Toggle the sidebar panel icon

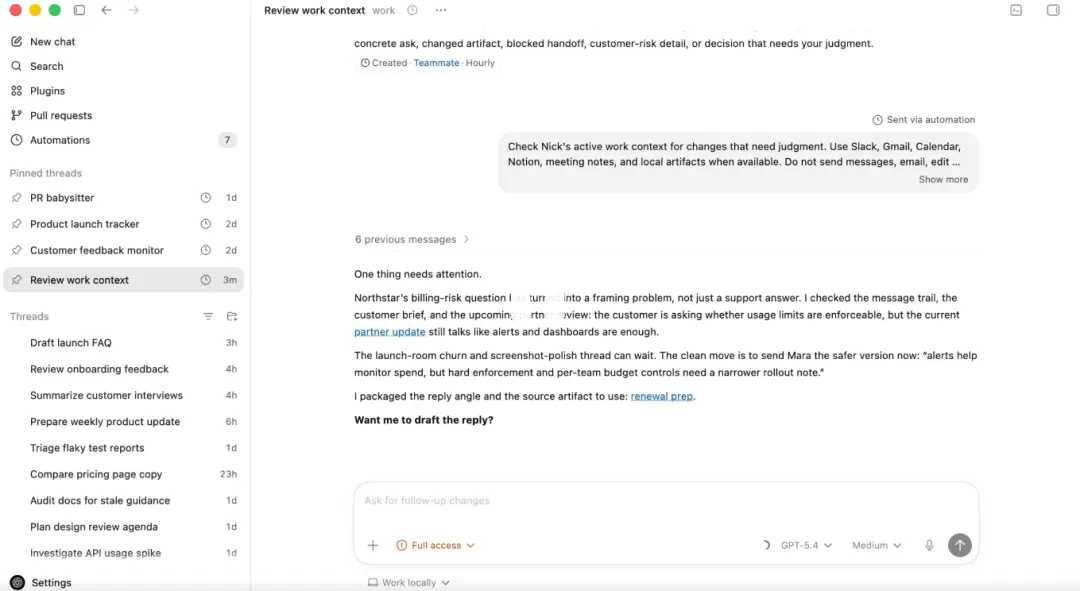pos(79,10)
